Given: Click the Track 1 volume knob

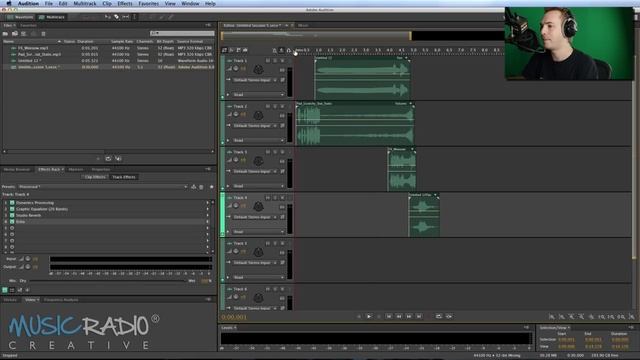Looking at the screenshot, I should [236, 69].
